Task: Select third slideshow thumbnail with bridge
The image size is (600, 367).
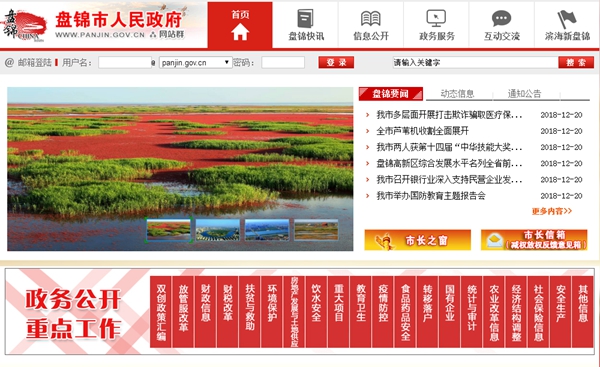Action: pos(267,230)
